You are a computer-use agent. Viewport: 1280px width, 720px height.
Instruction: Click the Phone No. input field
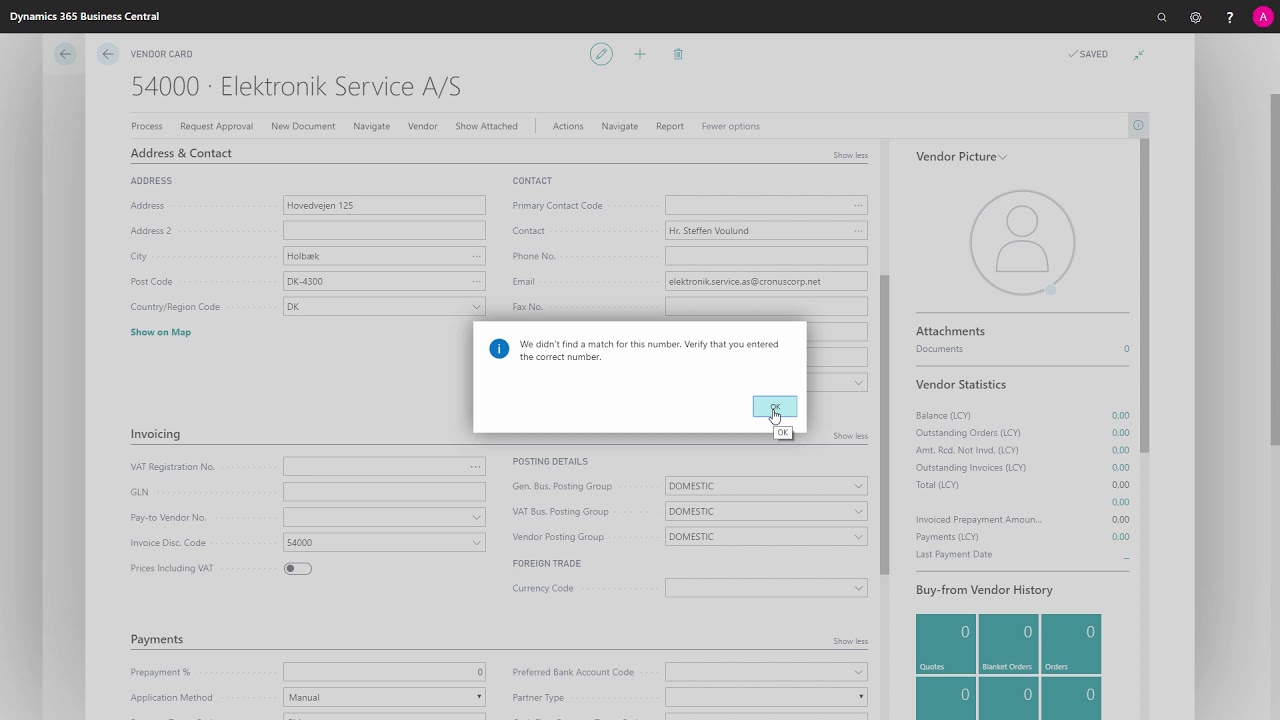(x=766, y=256)
